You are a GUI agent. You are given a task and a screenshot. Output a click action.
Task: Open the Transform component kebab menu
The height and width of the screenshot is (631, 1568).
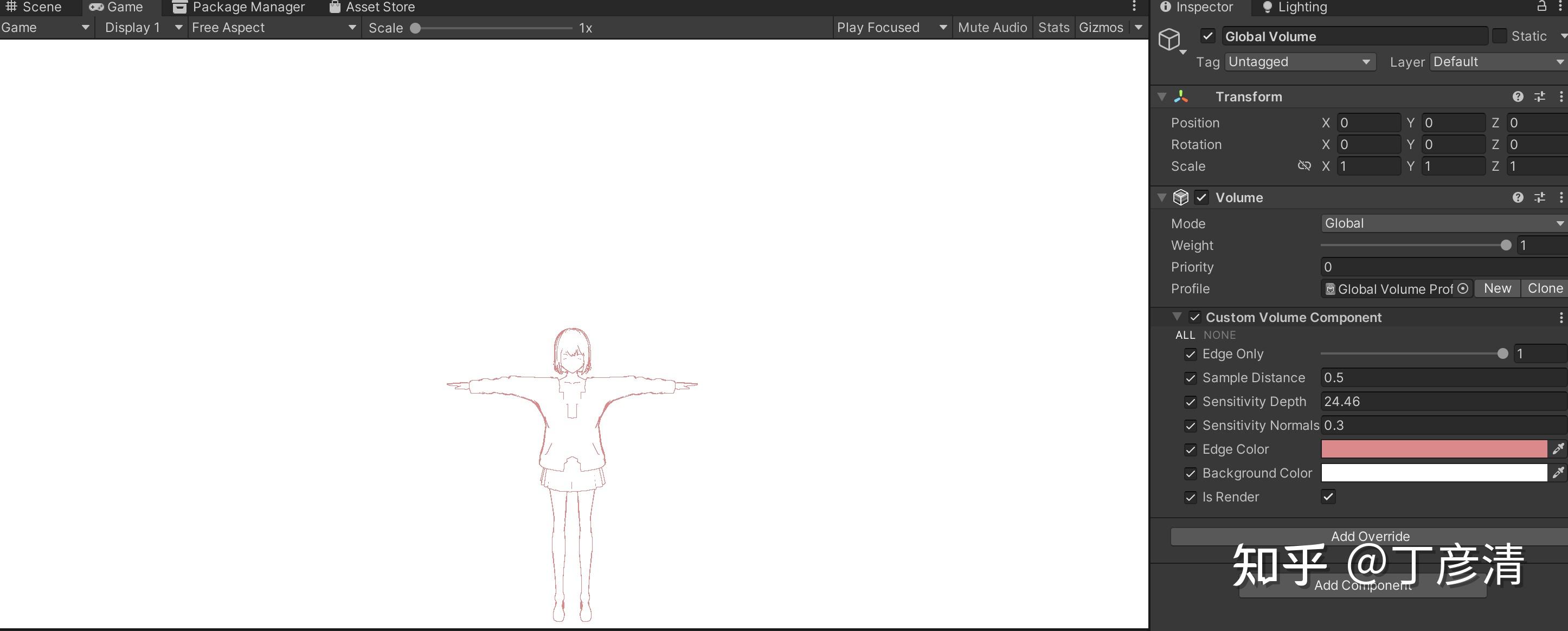[x=1561, y=96]
